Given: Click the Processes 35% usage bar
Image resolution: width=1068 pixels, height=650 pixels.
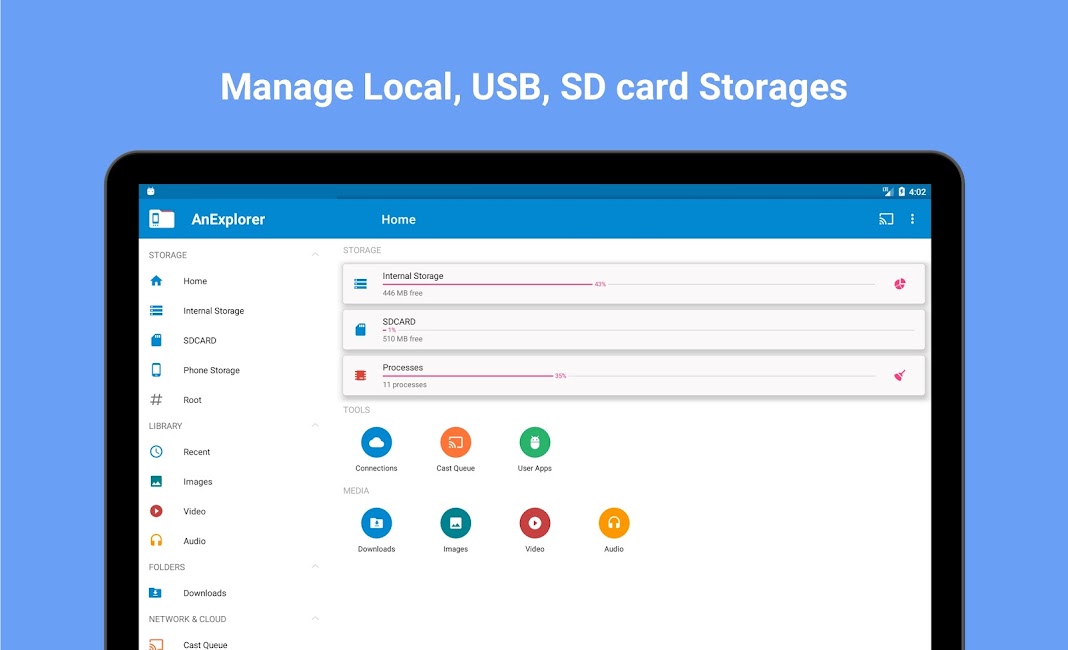Looking at the screenshot, I should pyautogui.click(x=628, y=375).
